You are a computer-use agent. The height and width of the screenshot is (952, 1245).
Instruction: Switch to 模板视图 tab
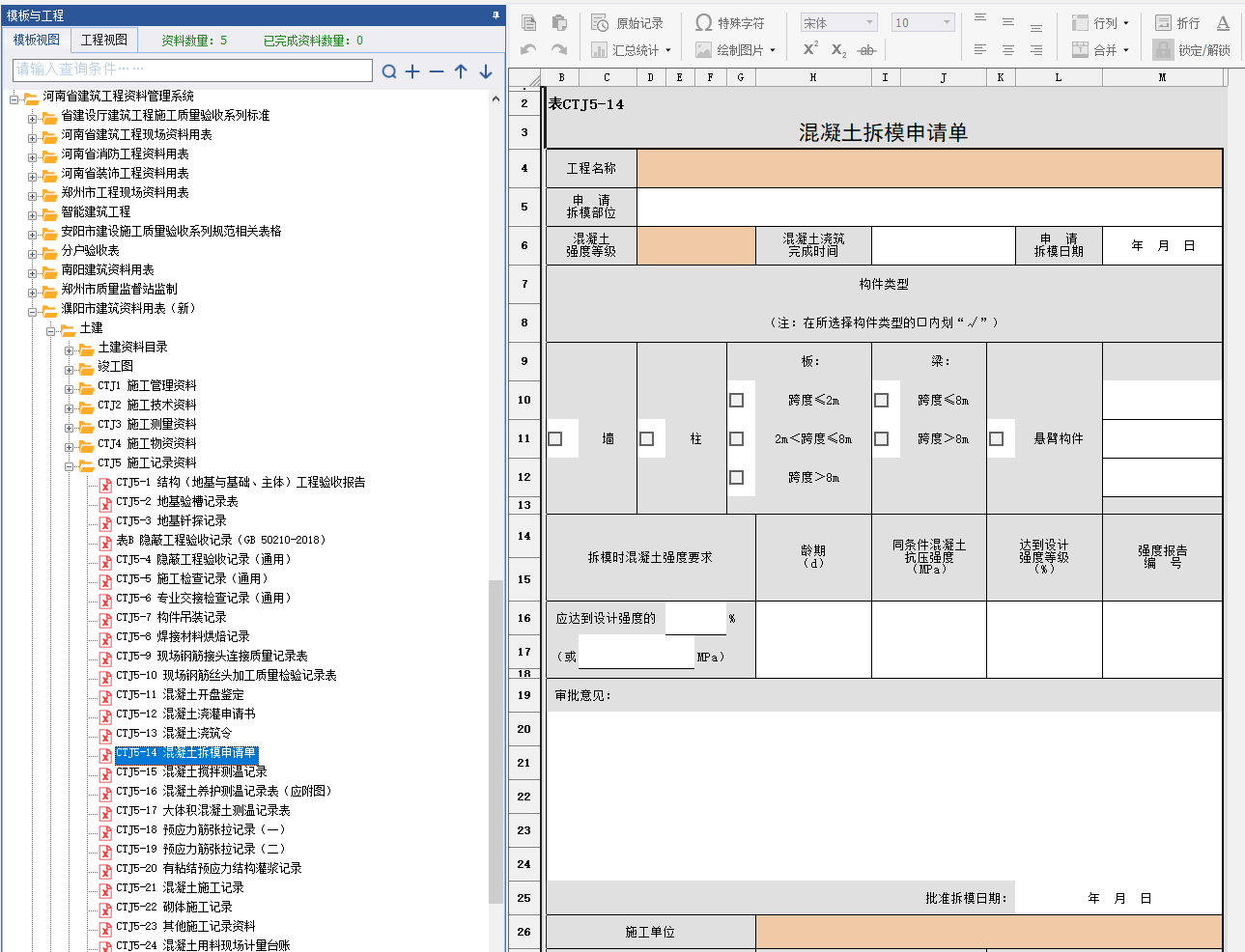pyautogui.click(x=37, y=40)
